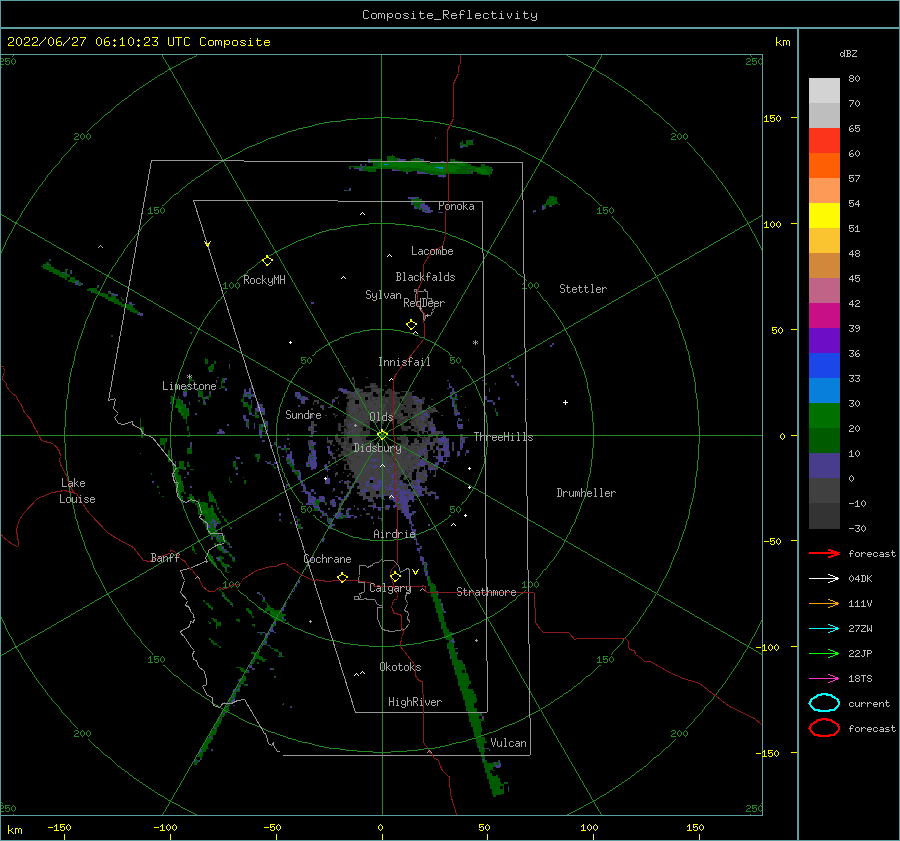Screen dimensions: 900x841
Task: Click the Lacombe label
Action: [x=432, y=251]
